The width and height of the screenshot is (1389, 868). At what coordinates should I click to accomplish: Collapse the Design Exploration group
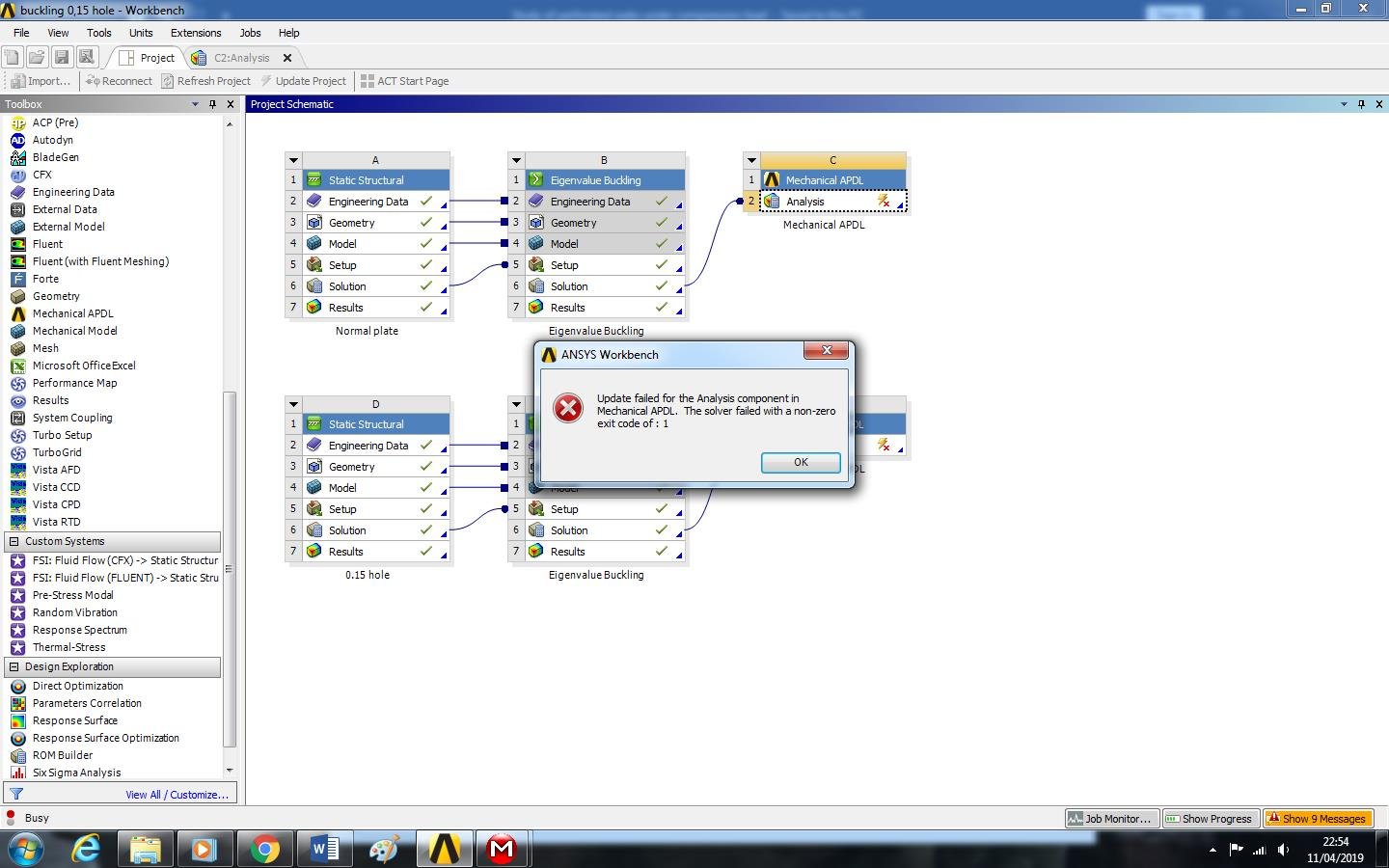(14, 667)
